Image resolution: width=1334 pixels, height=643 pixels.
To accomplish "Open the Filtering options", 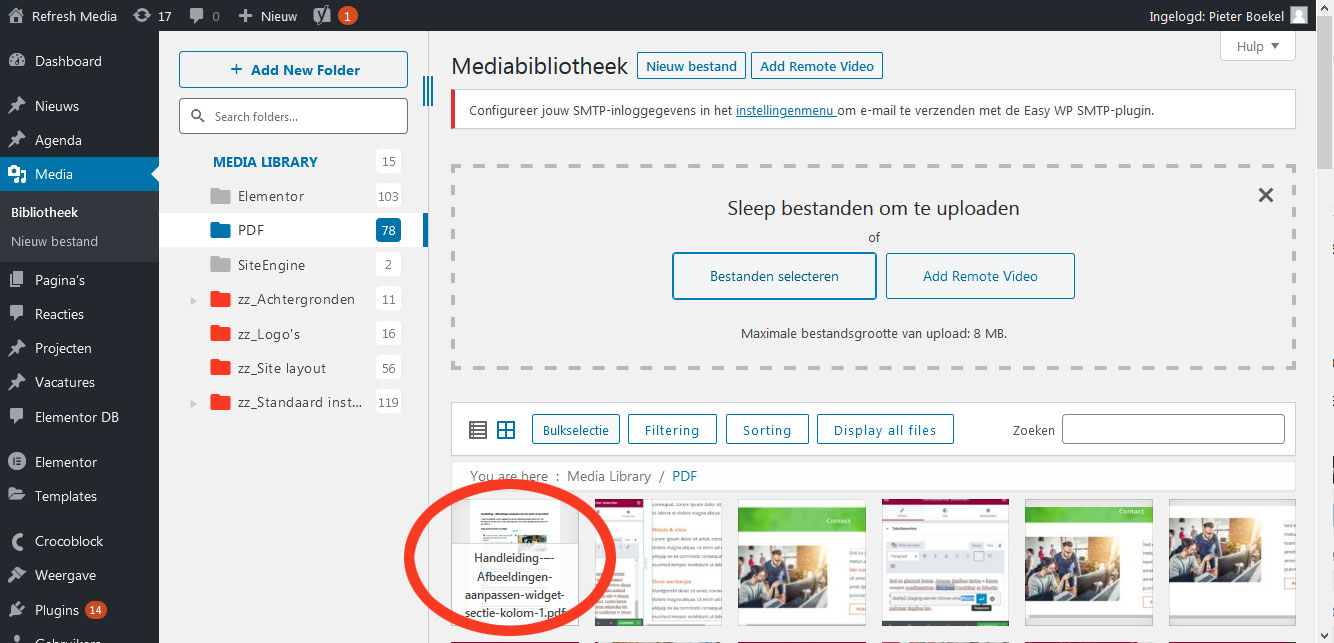I will pos(671,430).
